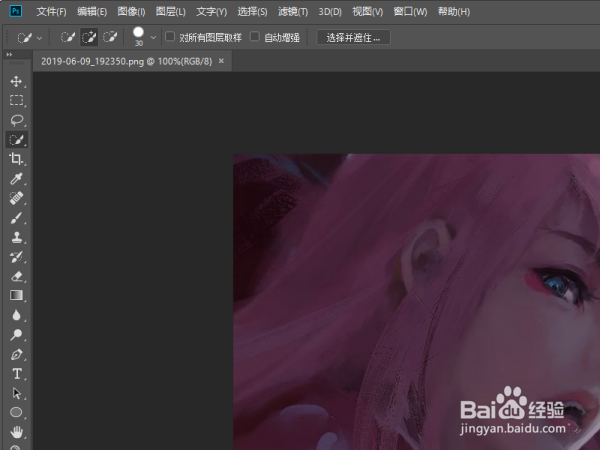Viewport: 600px width, 450px height.
Task: Select the History Brush tool
Action: click(x=16, y=257)
